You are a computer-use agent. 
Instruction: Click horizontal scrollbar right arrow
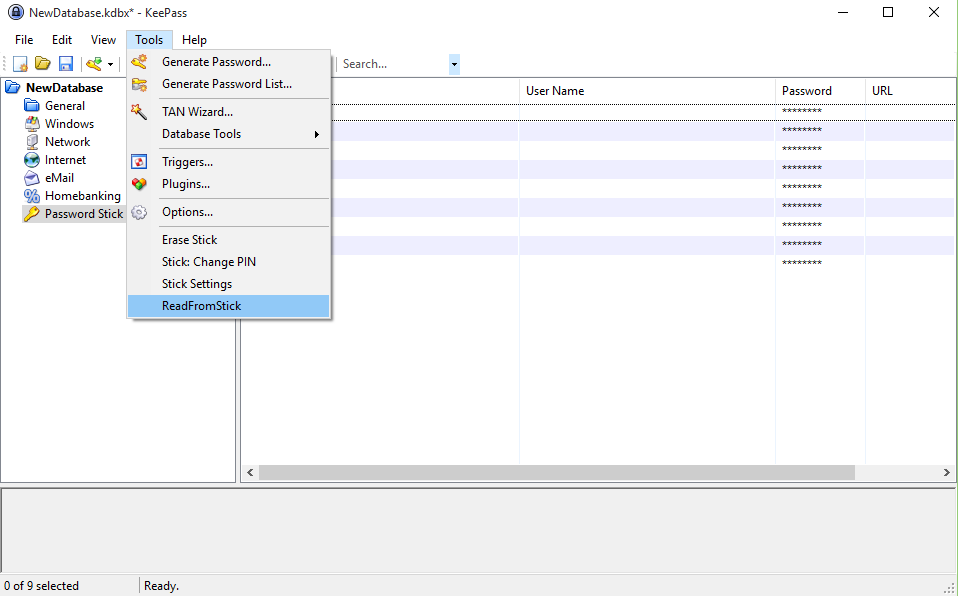[946, 473]
